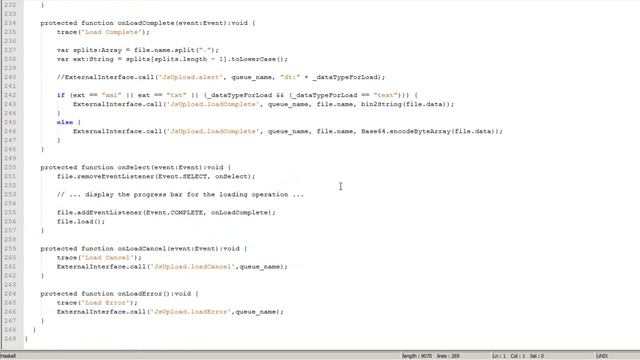Click the Base64.encodeByteArray(file.data) call line
Image resolution: width=640 pixels, height=360 pixels.
pos(288,131)
